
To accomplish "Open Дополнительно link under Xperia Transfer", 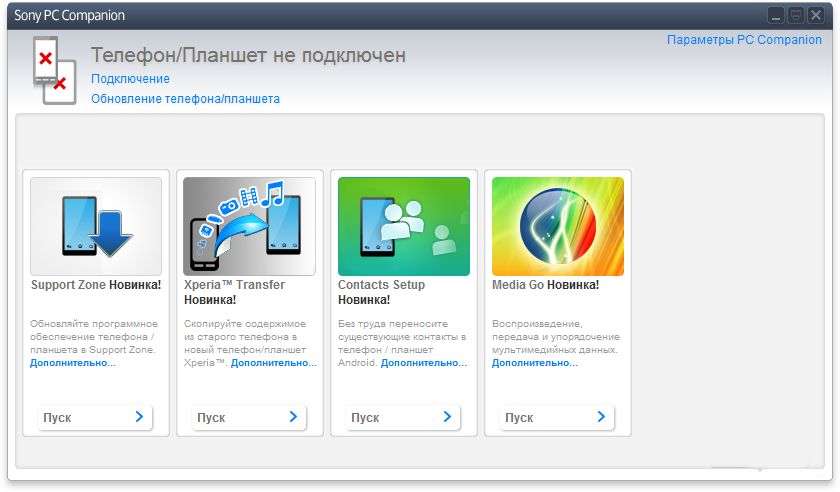I will pos(274,363).
